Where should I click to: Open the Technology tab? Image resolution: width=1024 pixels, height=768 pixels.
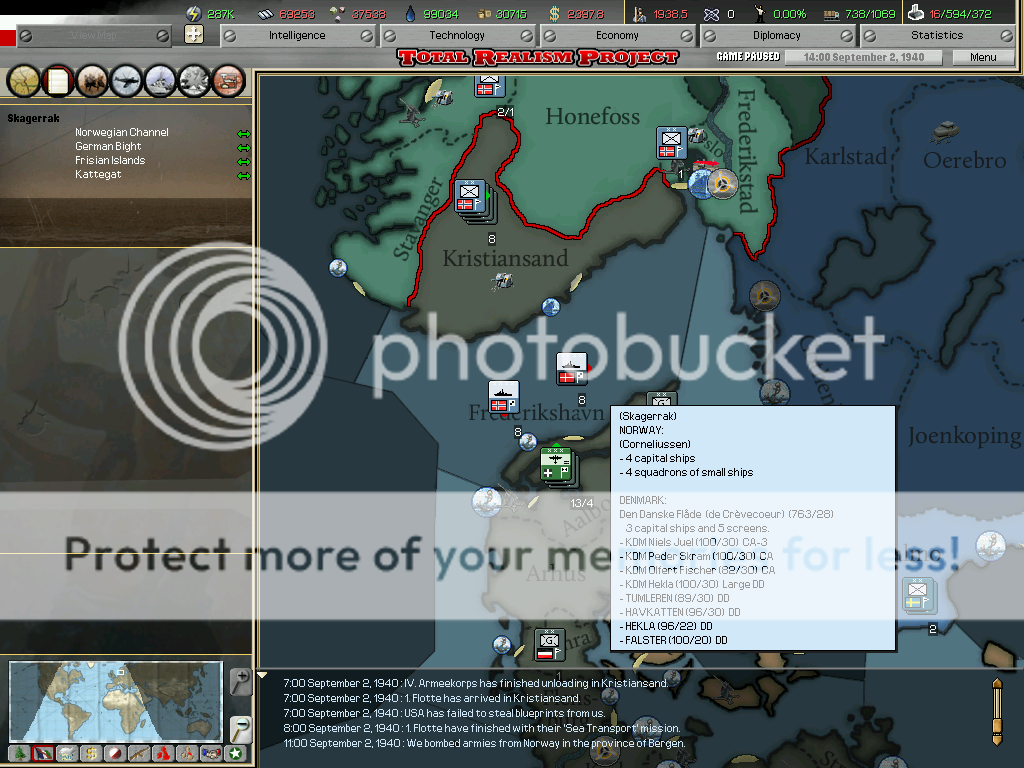point(457,35)
